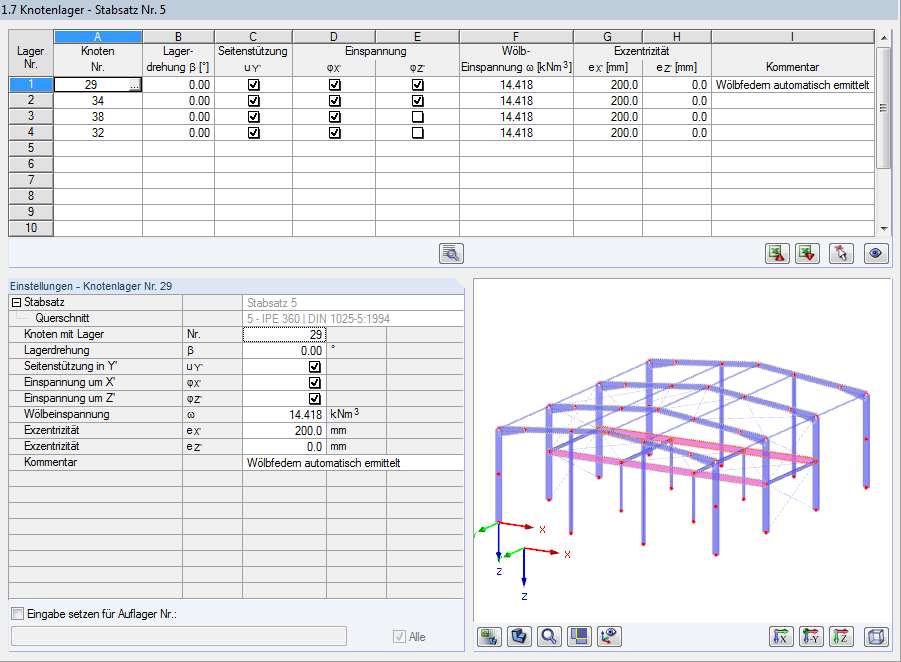The width and height of the screenshot is (901, 662).
Task: Show view in Z direction
Action: pos(841,636)
